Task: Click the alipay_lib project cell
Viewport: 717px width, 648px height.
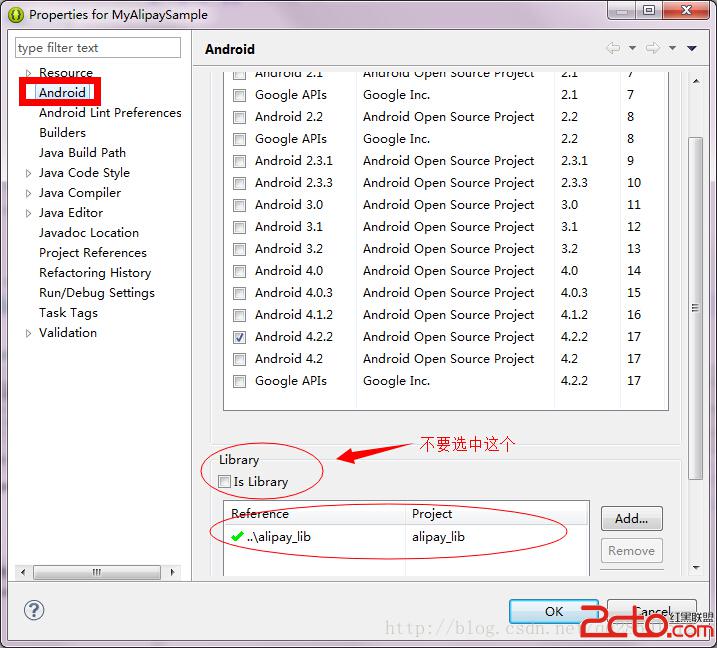Action: (438, 536)
